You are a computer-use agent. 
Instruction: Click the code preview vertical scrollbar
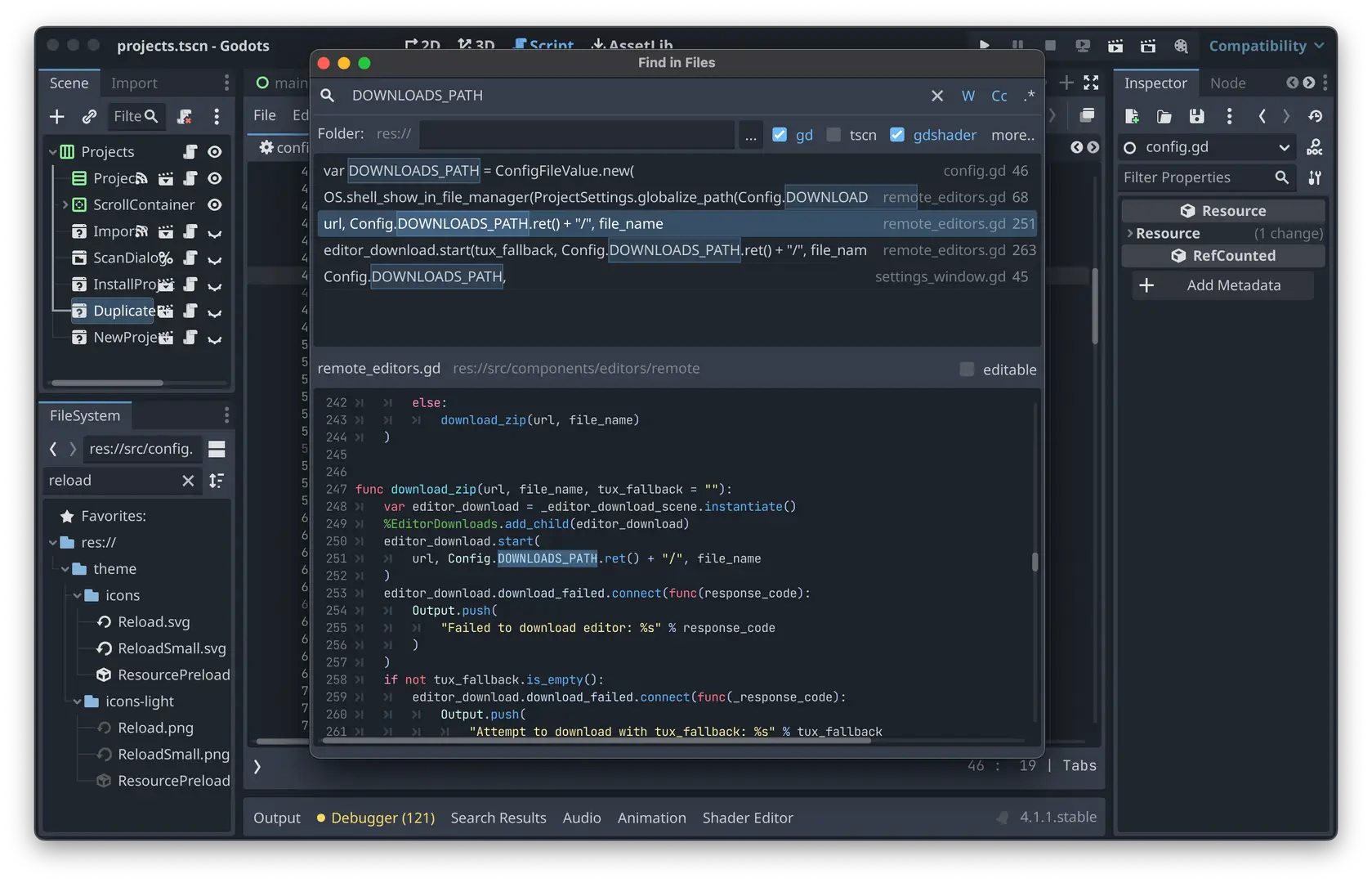[x=1035, y=562]
